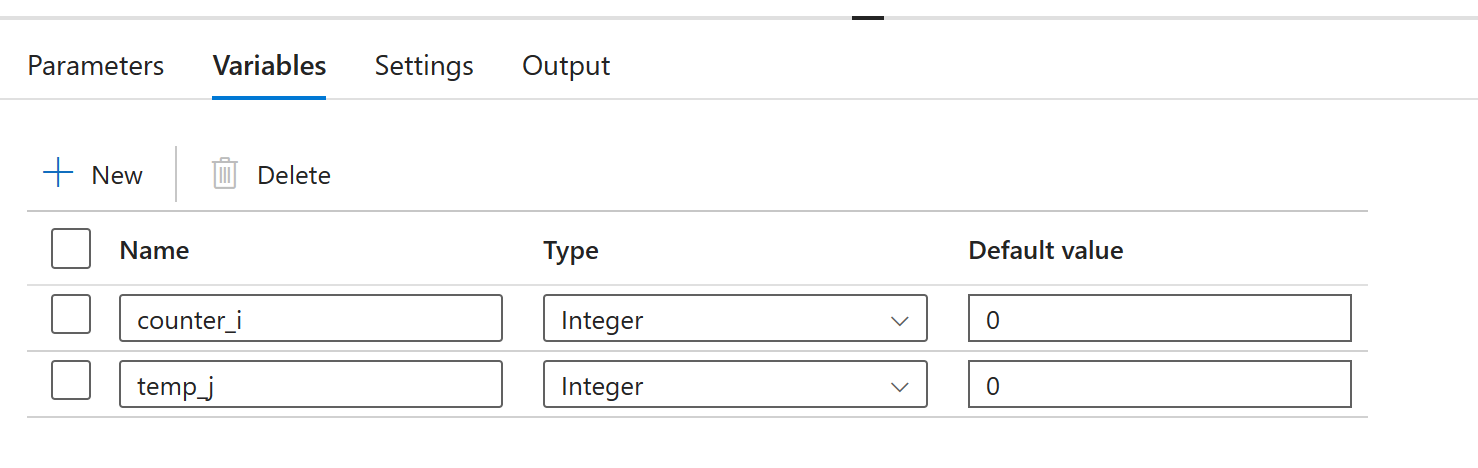Switch to the Parameters tab

[96, 66]
